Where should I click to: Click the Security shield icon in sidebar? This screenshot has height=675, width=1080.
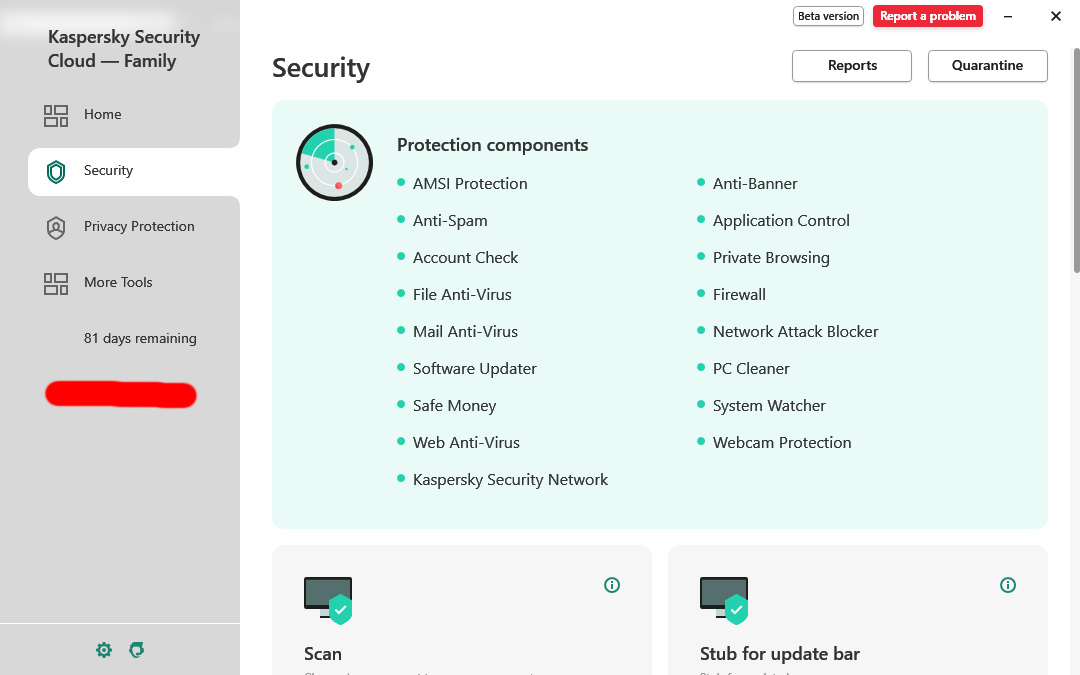56,172
